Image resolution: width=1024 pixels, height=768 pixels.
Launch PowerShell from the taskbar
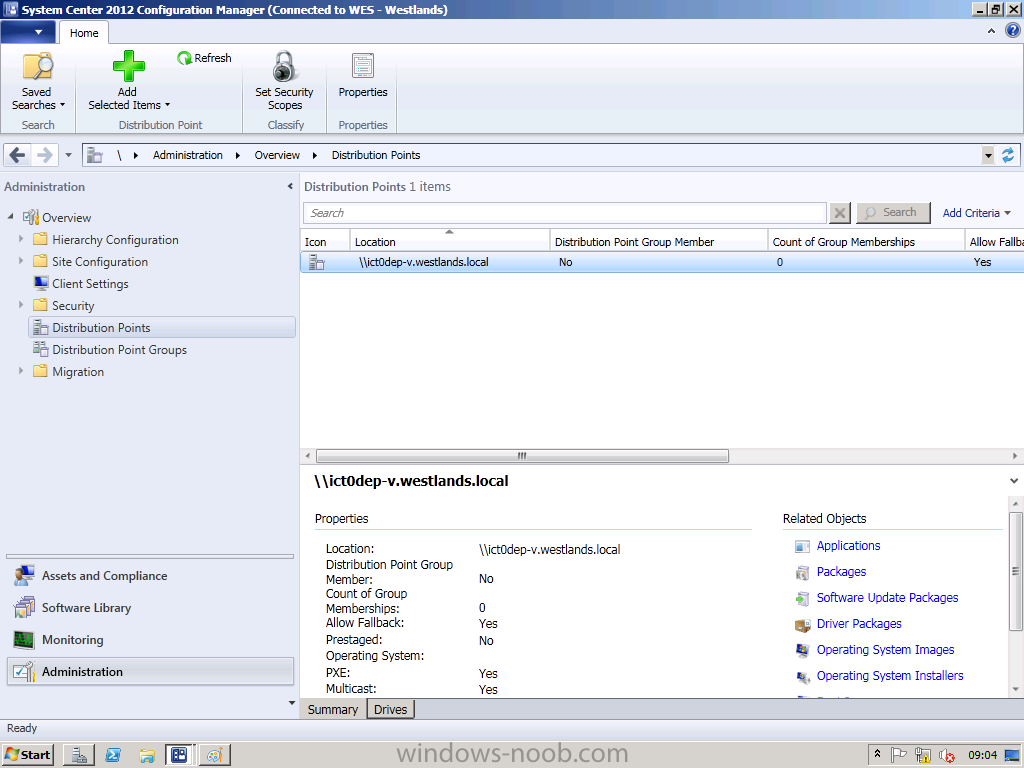(x=113, y=756)
